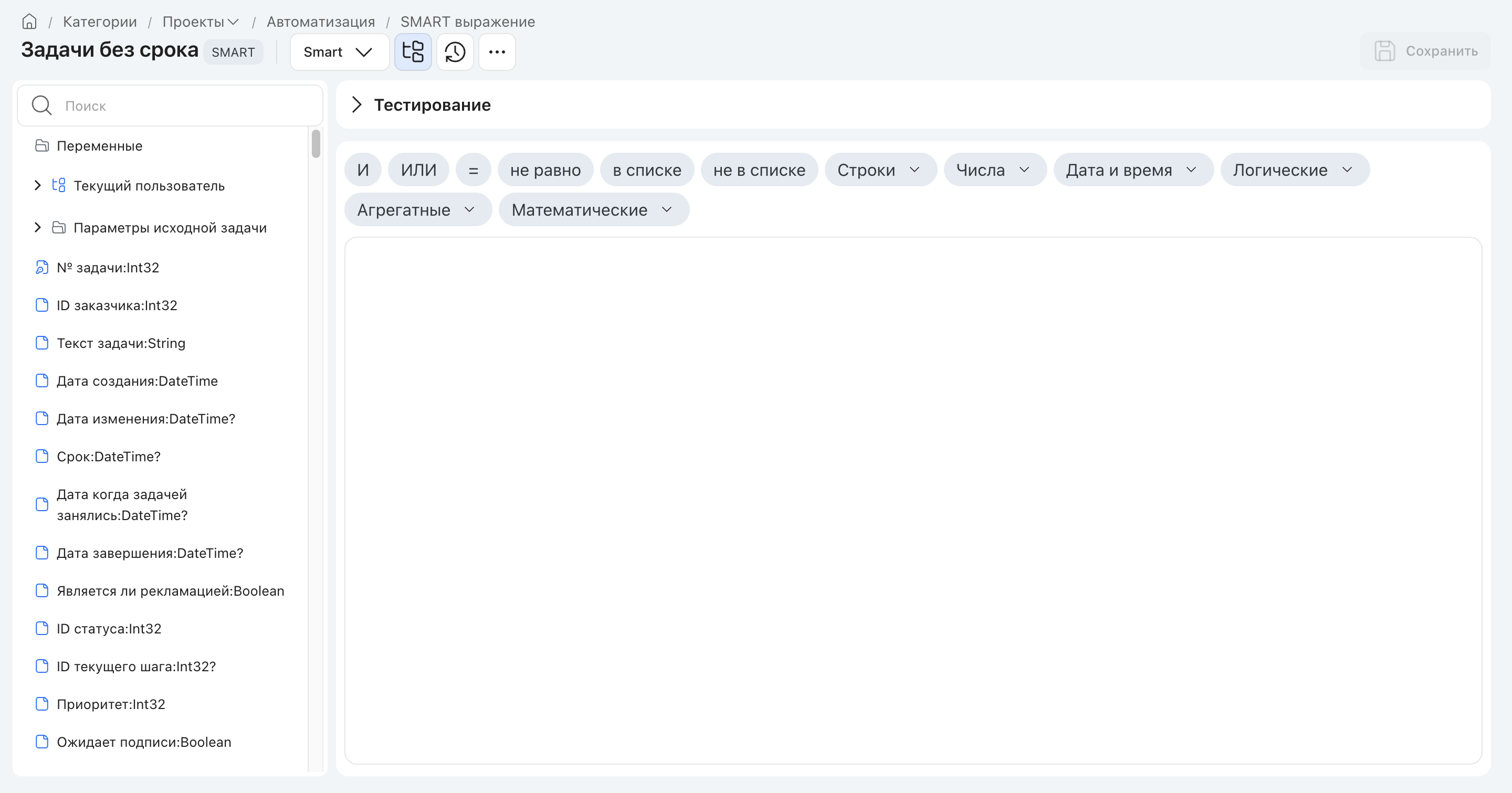This screenshot has height=793, width=1512.
Task: Click the Сохранить button
Action: [1425, 51]
